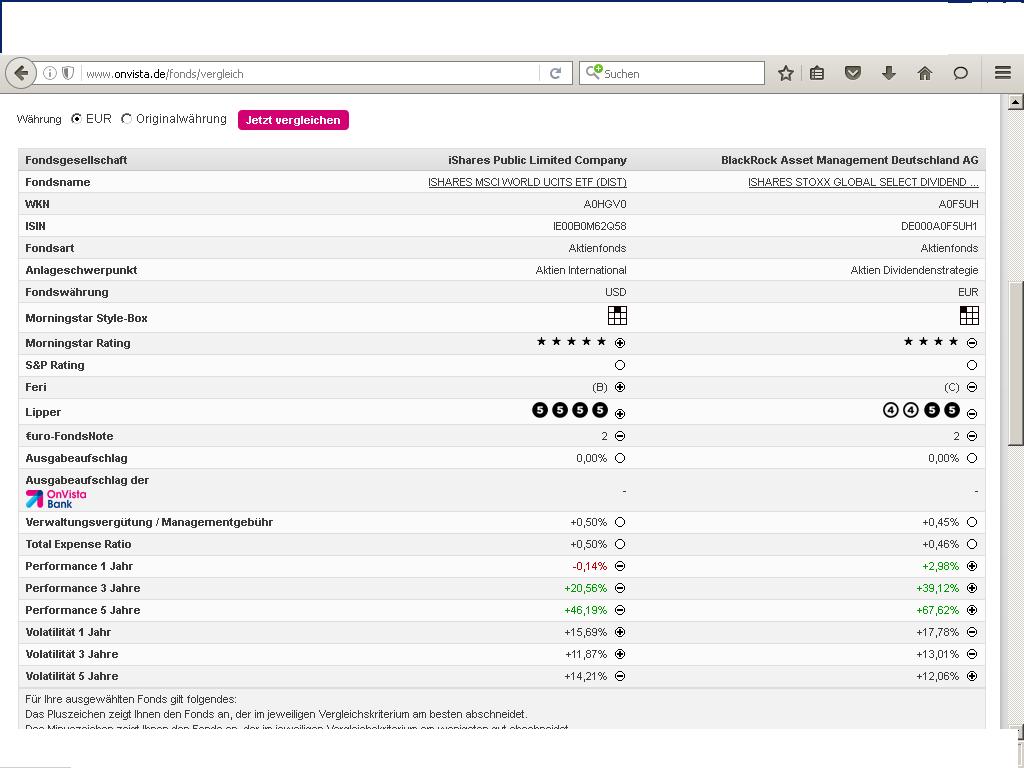This screenshot has height=768, width=1024.
Task: Show site information for onvista.de
Action: coord(50,73)
